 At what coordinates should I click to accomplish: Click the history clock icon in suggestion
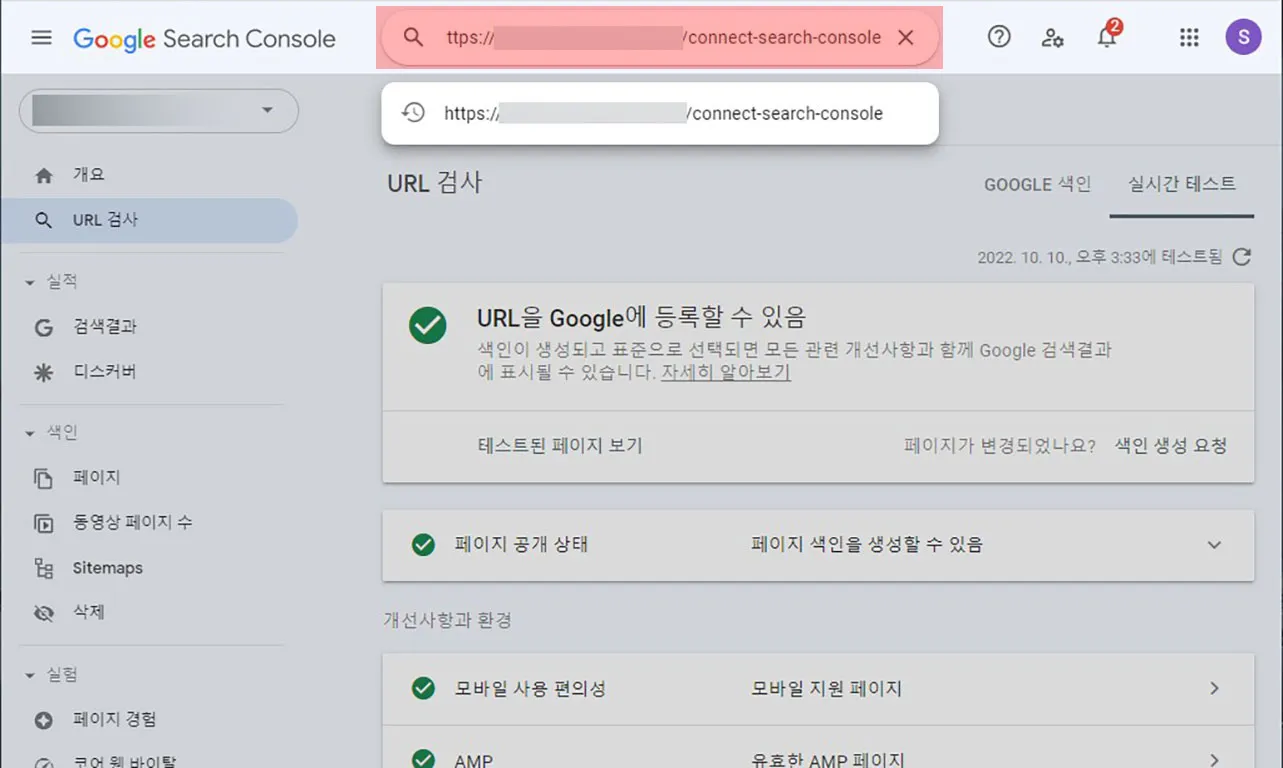413,113
